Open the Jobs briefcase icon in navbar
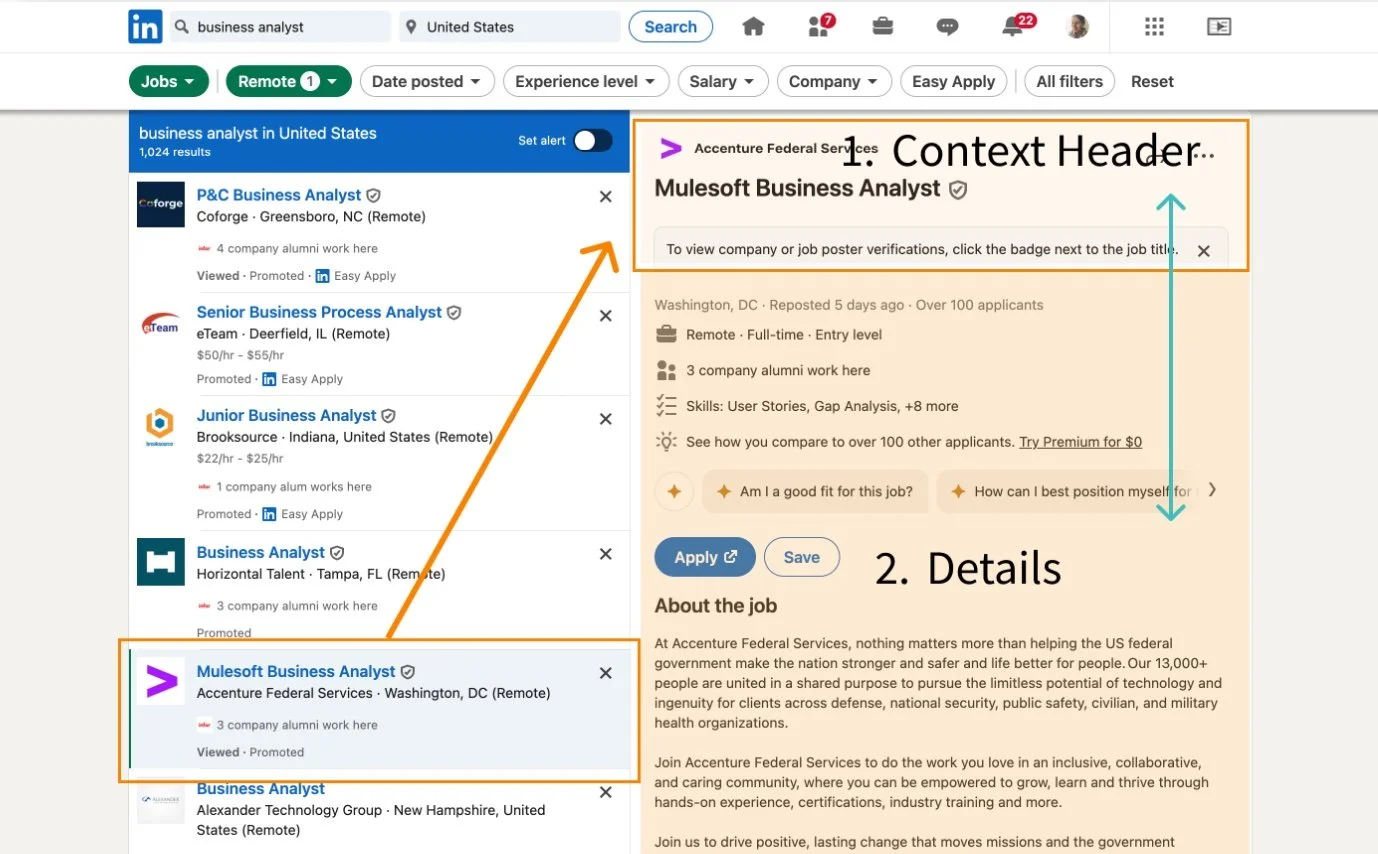The width and height of the screenshot is (1378, 854). pos(883,27)
